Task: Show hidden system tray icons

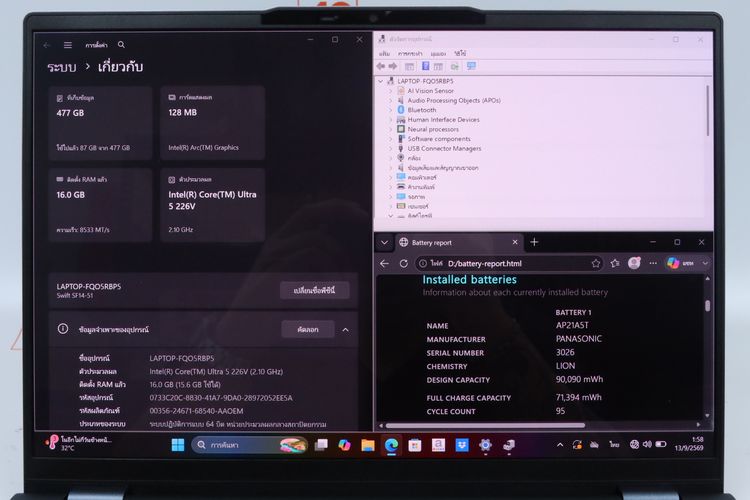Action: (x=560, y=445)
